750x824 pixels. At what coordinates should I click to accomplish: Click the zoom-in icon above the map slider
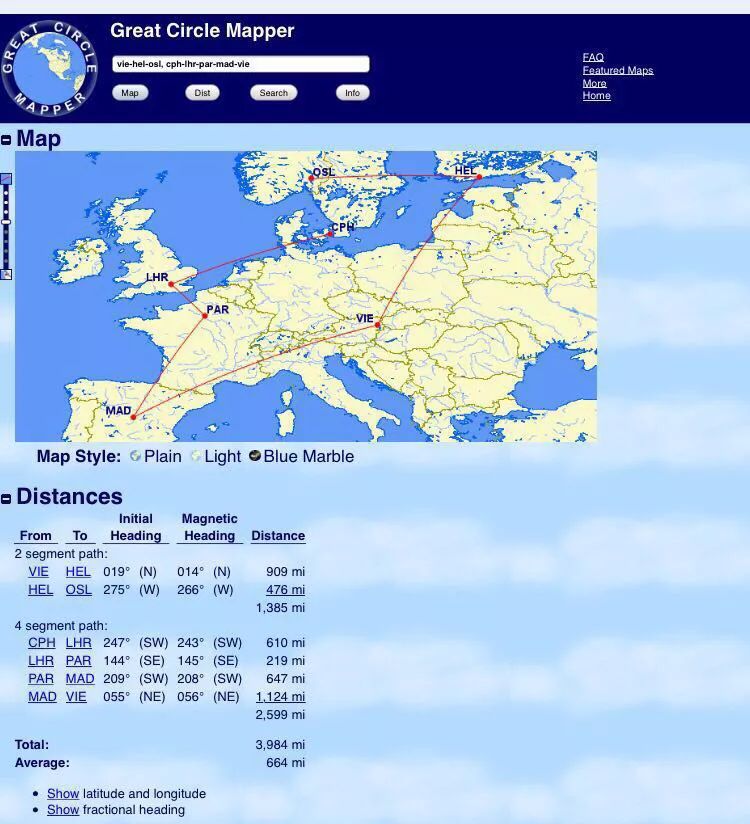pos(6,179)
